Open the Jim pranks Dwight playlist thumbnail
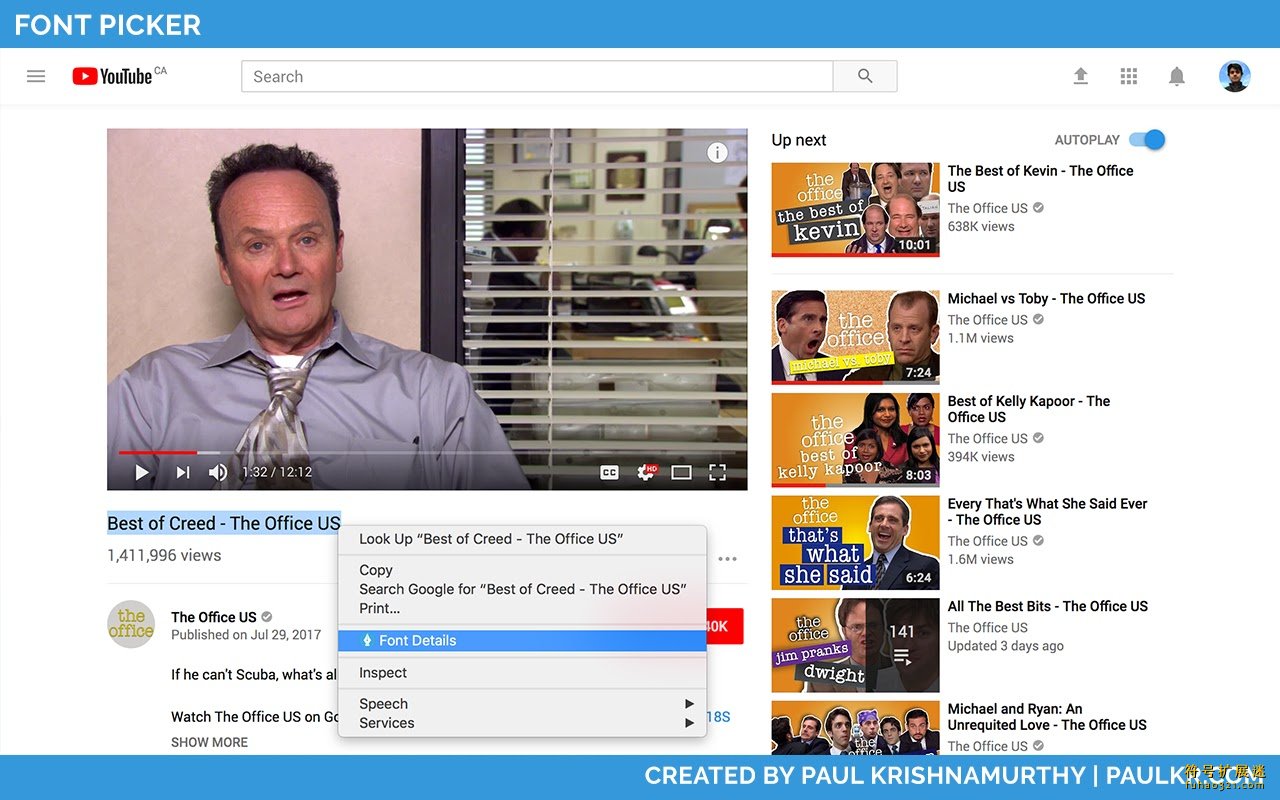1280x800 pixels. tap(855, 645)
